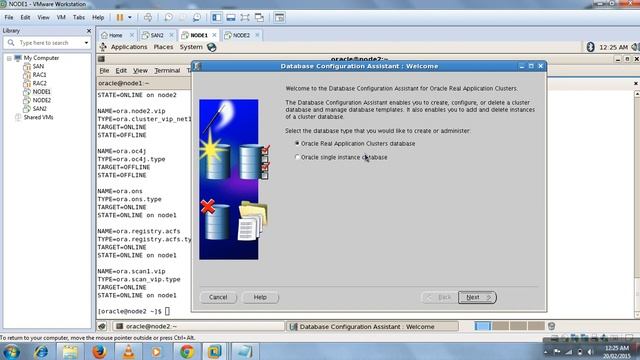Switch to Unity mode
This screenshot has height=360, width=640.
click(x=259, y=18)
